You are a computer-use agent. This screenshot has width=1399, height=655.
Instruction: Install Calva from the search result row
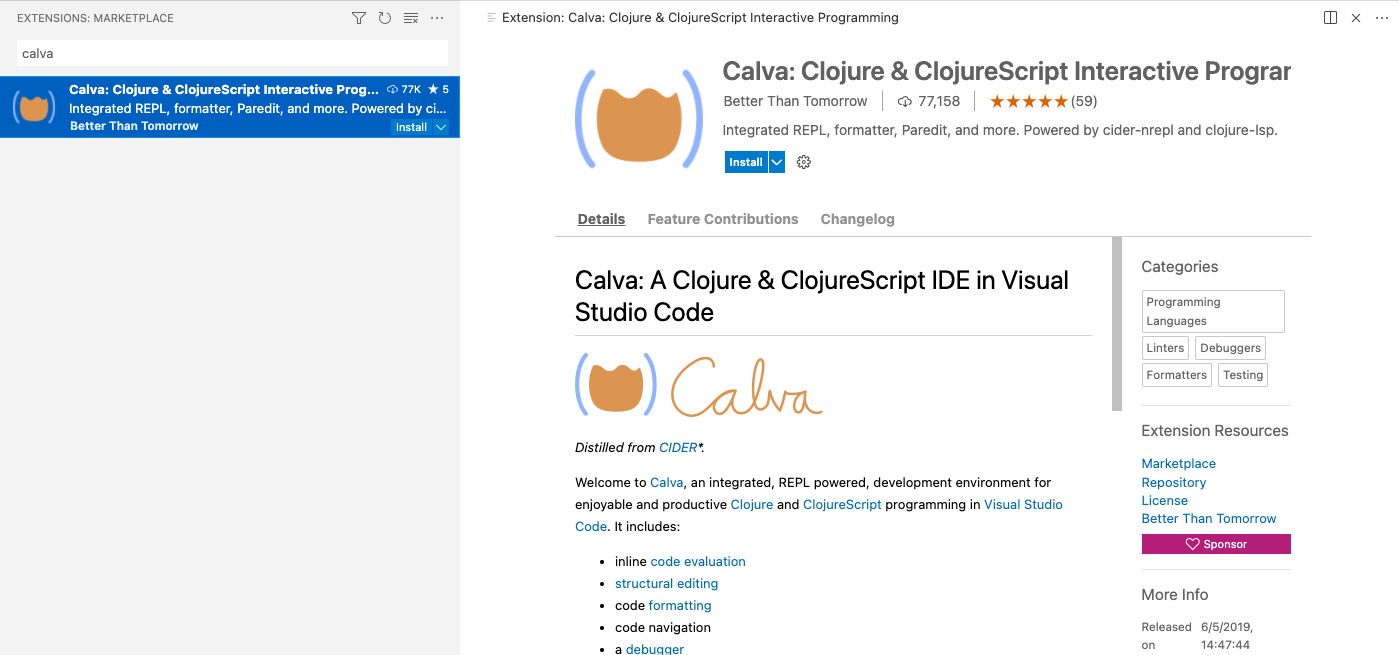click(x=411, y=127)
